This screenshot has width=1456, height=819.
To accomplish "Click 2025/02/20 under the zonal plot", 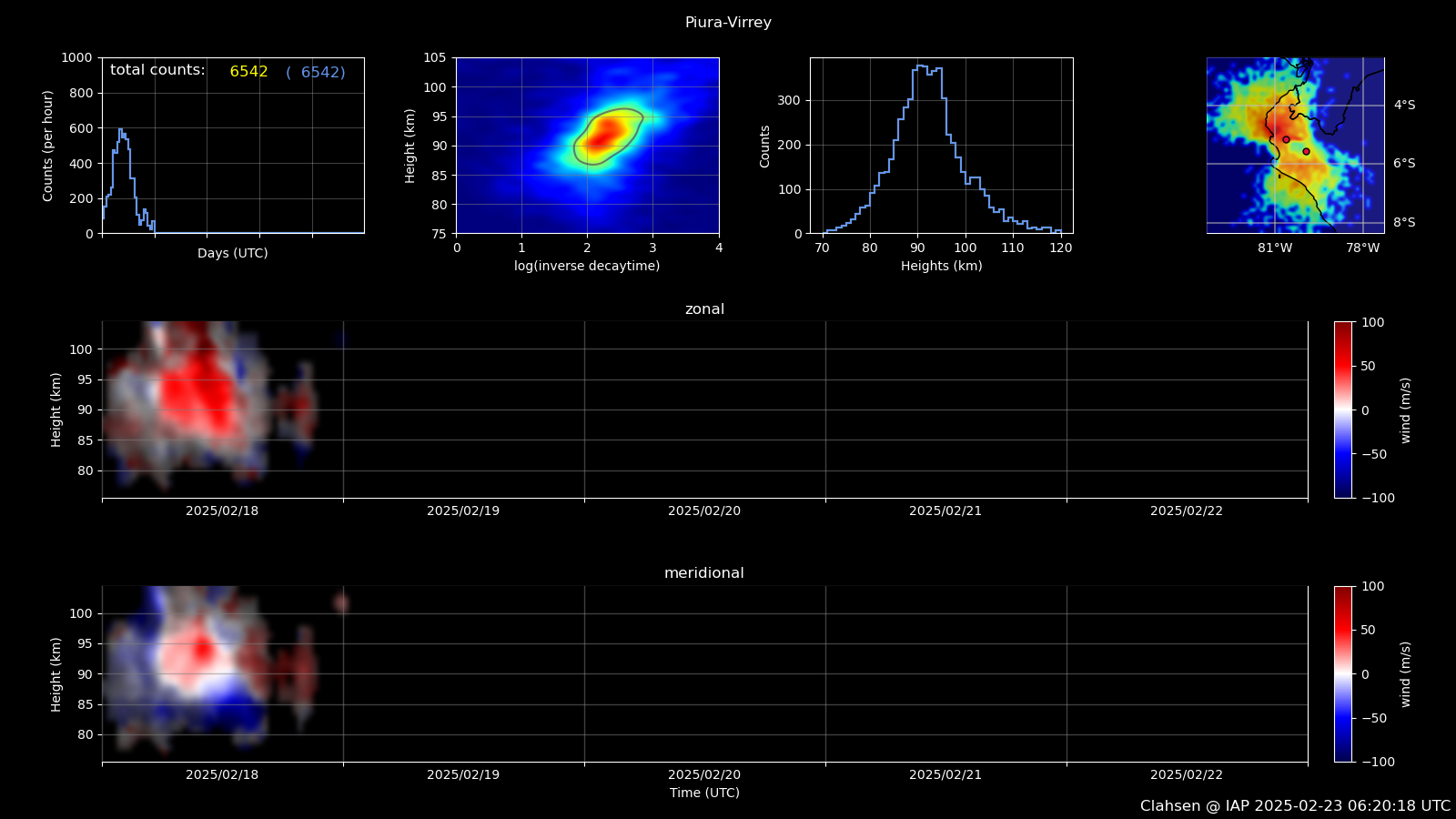I will click(704, 511).
